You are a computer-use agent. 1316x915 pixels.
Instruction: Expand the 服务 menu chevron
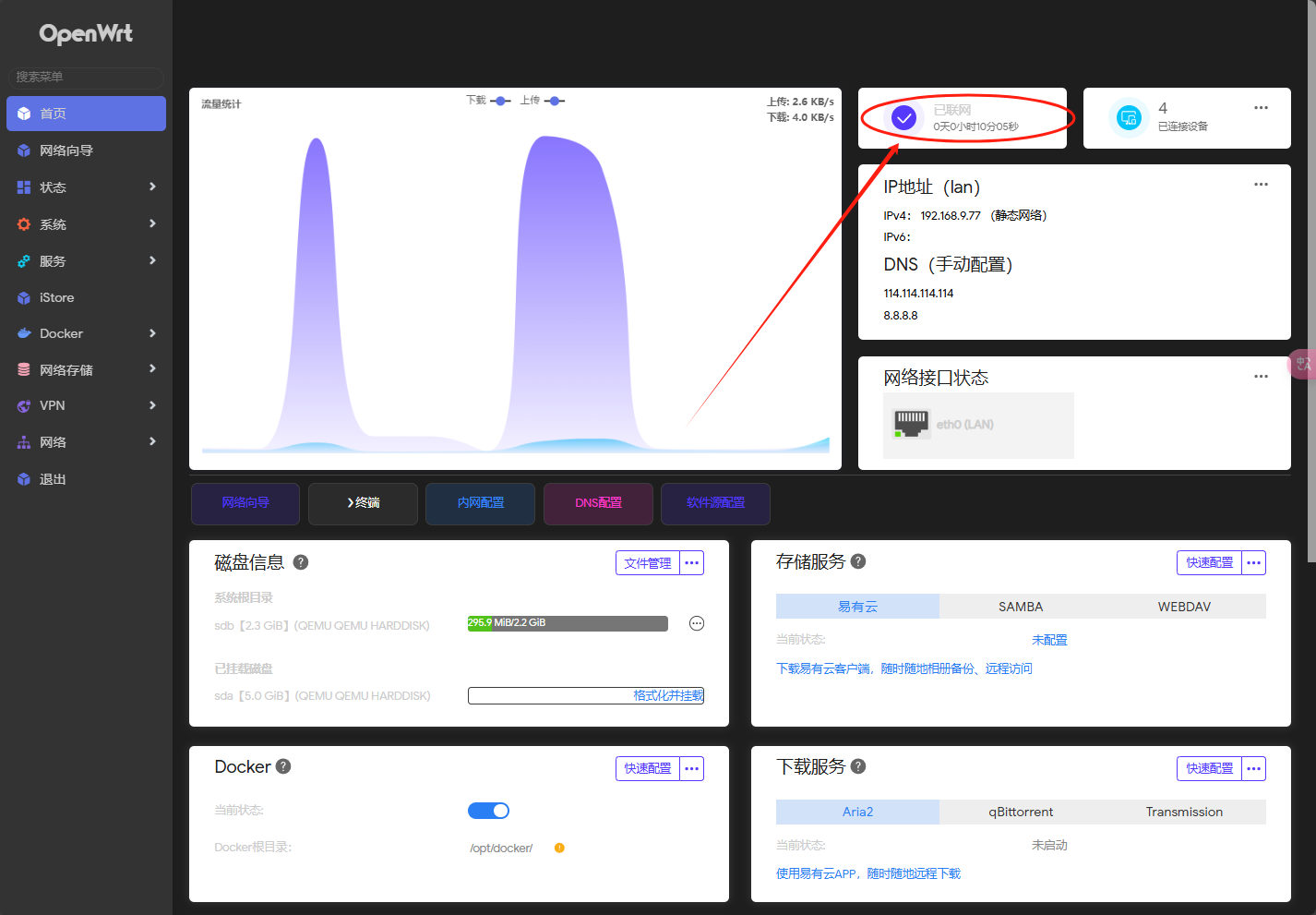point(152,260)
